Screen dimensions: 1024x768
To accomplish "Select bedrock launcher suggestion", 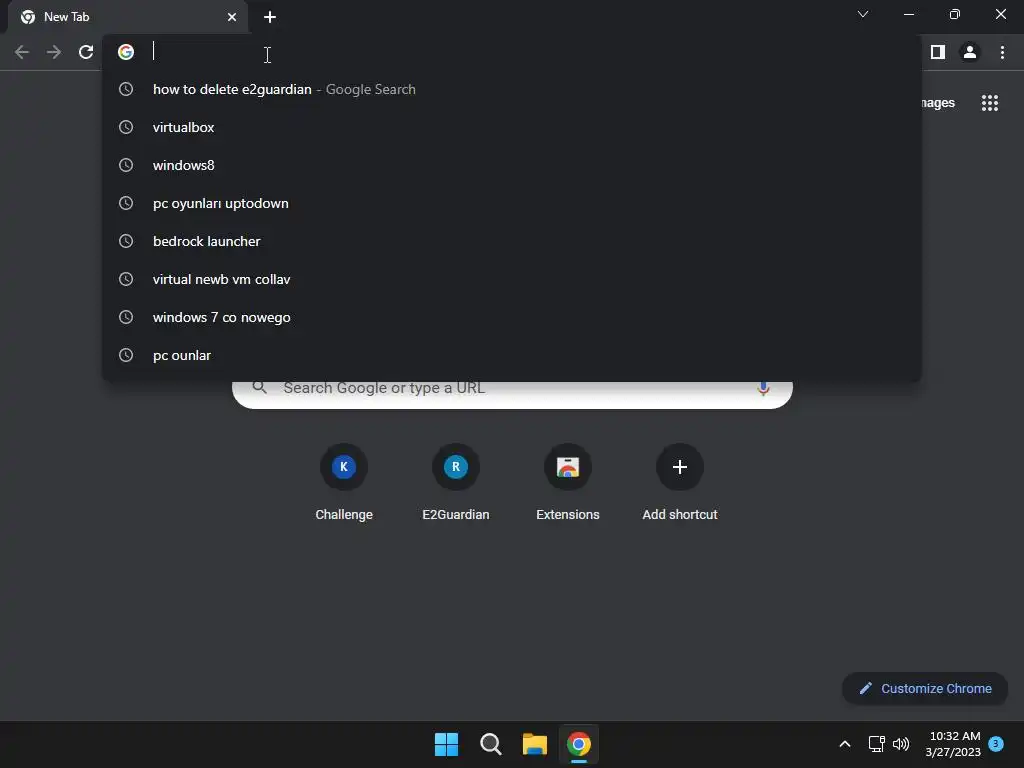I will [x=512, y=241].
